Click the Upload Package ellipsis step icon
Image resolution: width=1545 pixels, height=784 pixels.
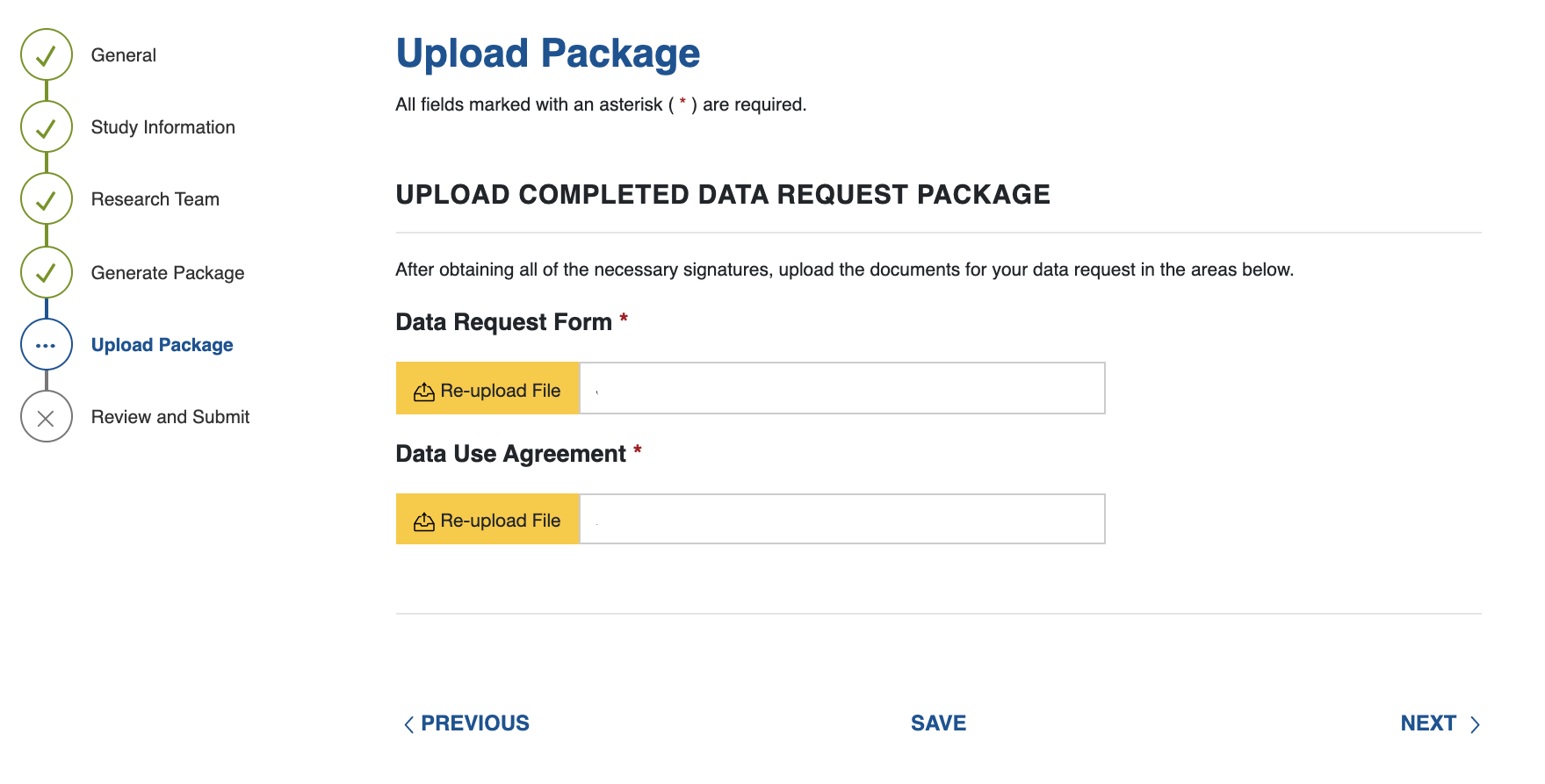(47, 345)
